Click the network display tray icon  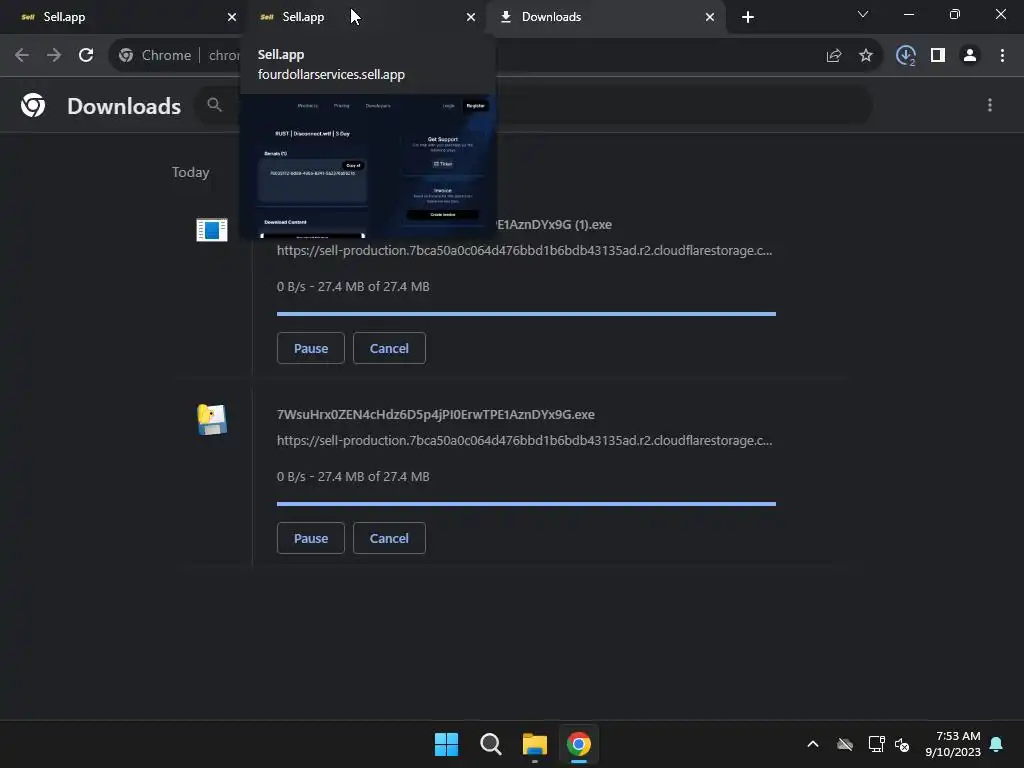[x=876, y=744]
